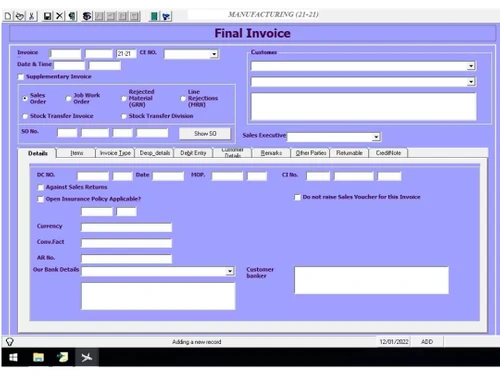Select the Stock Transfer Invoice option
The width and height of the screenshot is (500, 375).
(x=25, y=116)
